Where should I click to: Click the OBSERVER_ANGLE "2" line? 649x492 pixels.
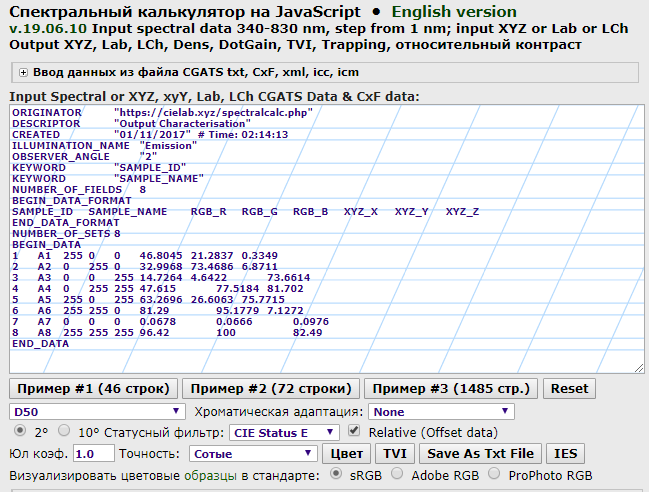pos(84,157)
